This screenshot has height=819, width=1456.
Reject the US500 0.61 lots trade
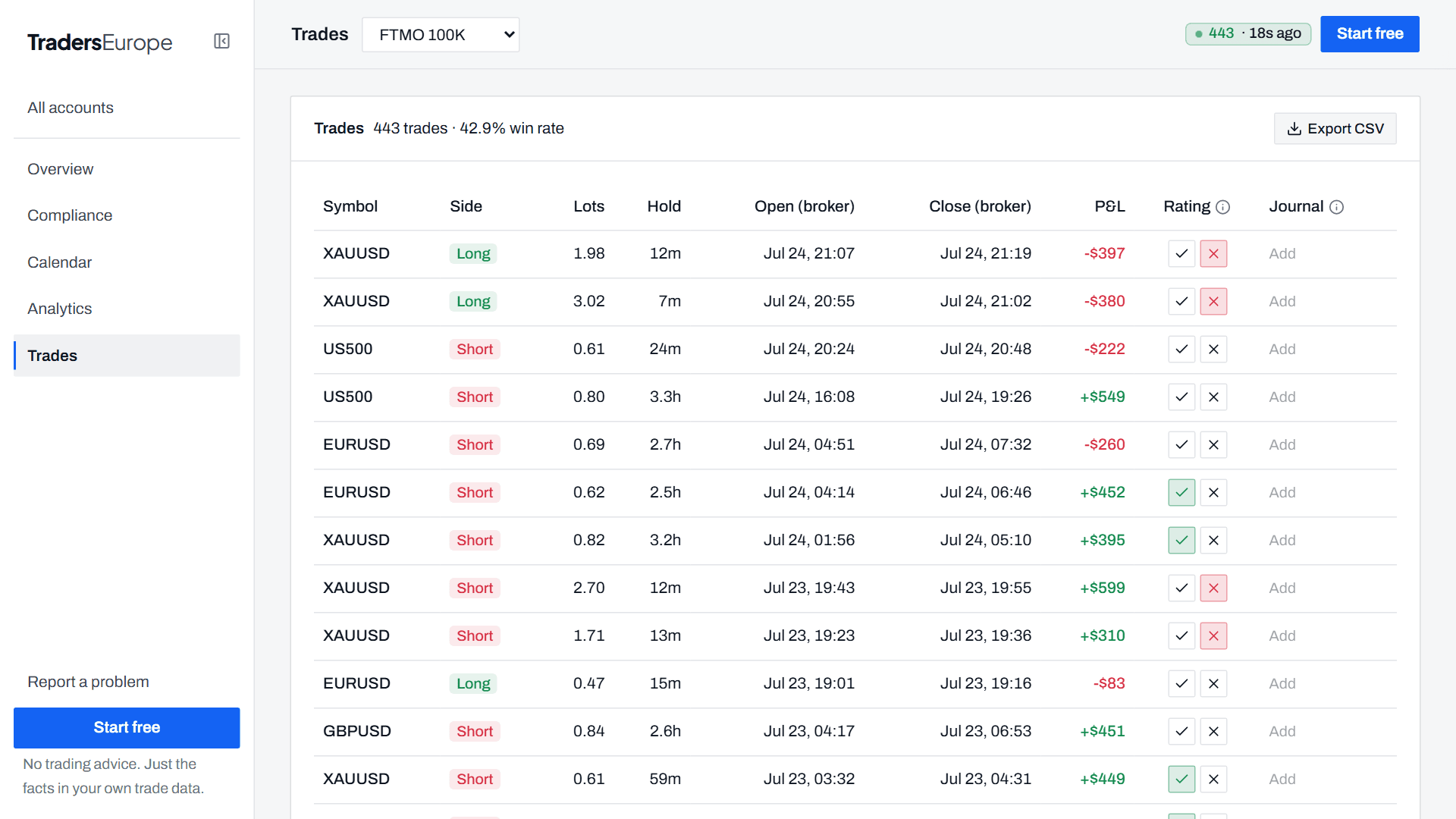pyautogui.click(x=1213, y=350)
